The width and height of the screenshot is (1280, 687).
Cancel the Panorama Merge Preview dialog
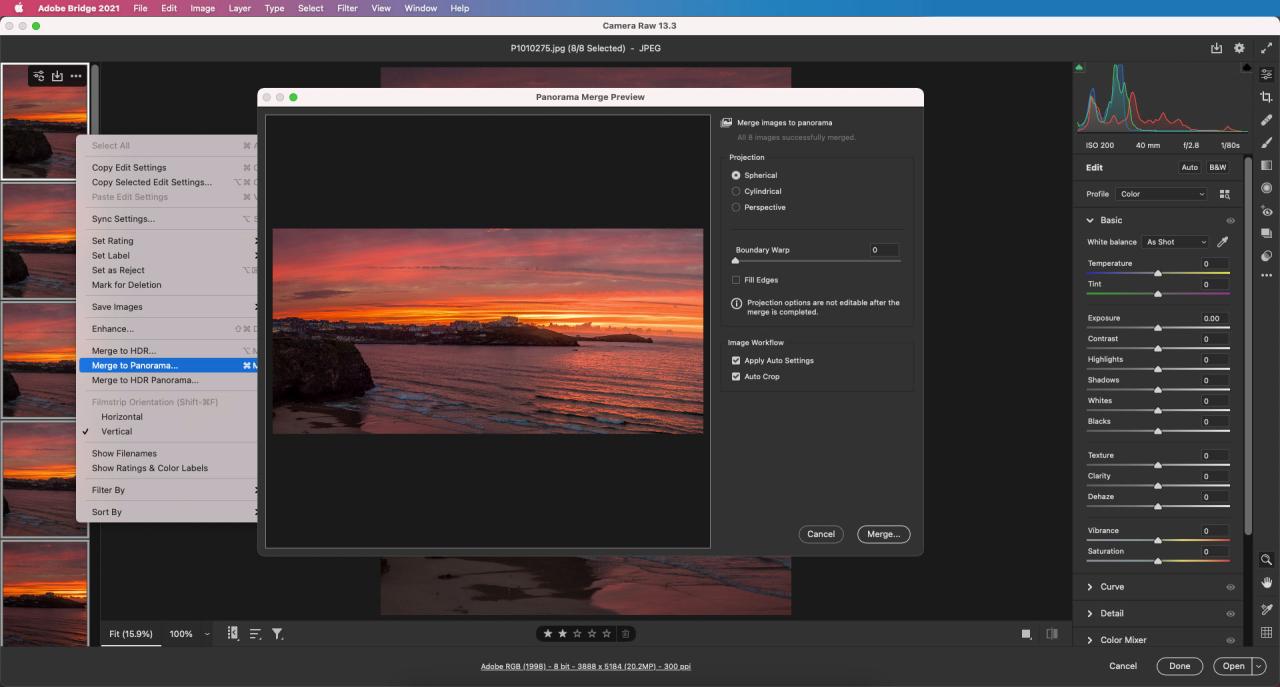point(821,534)
